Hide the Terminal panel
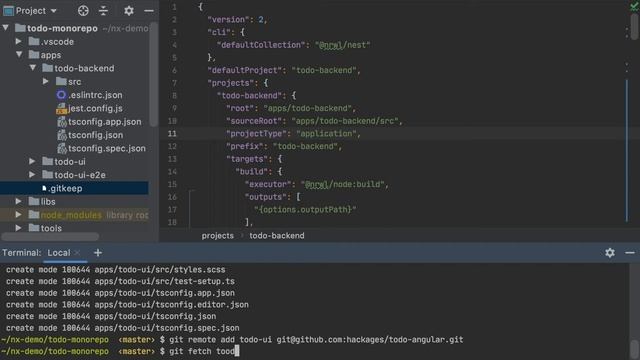Image resolution: width=640 pixels, height=360 pixels. (x=630, y=253)
